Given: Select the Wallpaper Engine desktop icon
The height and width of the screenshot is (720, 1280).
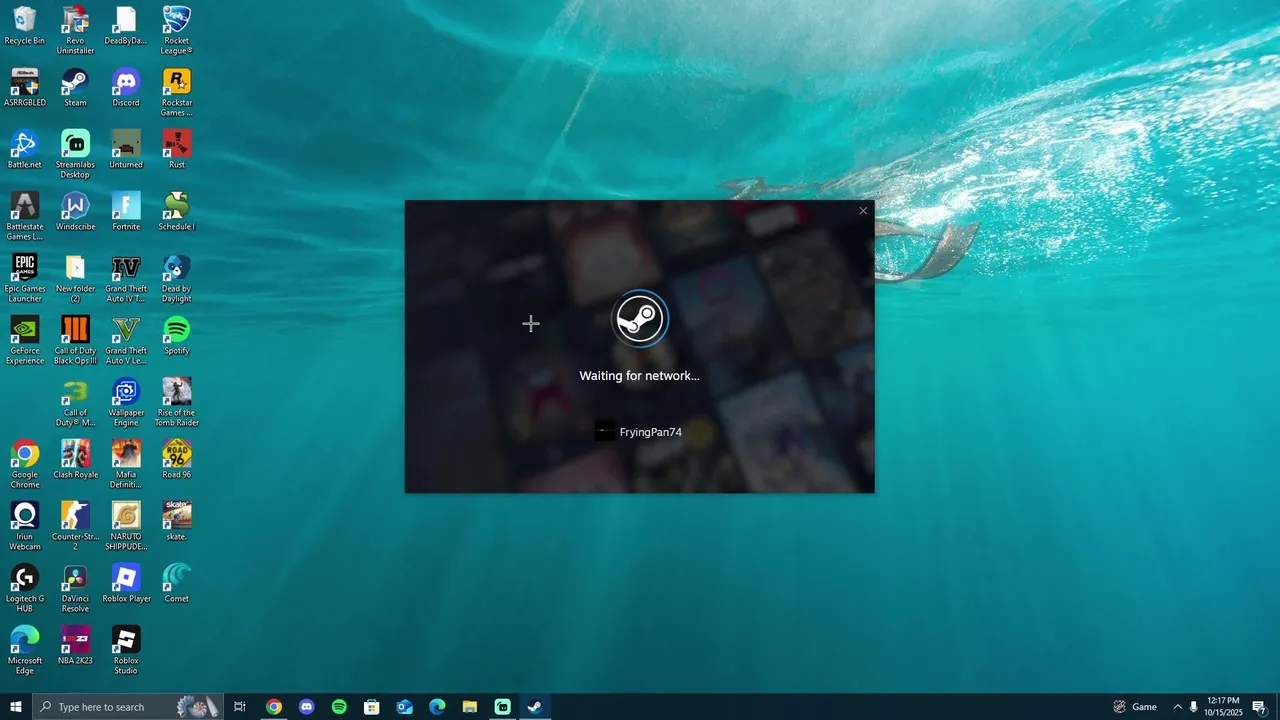Looking at the screenshot, I should click(x=126, y=403).
